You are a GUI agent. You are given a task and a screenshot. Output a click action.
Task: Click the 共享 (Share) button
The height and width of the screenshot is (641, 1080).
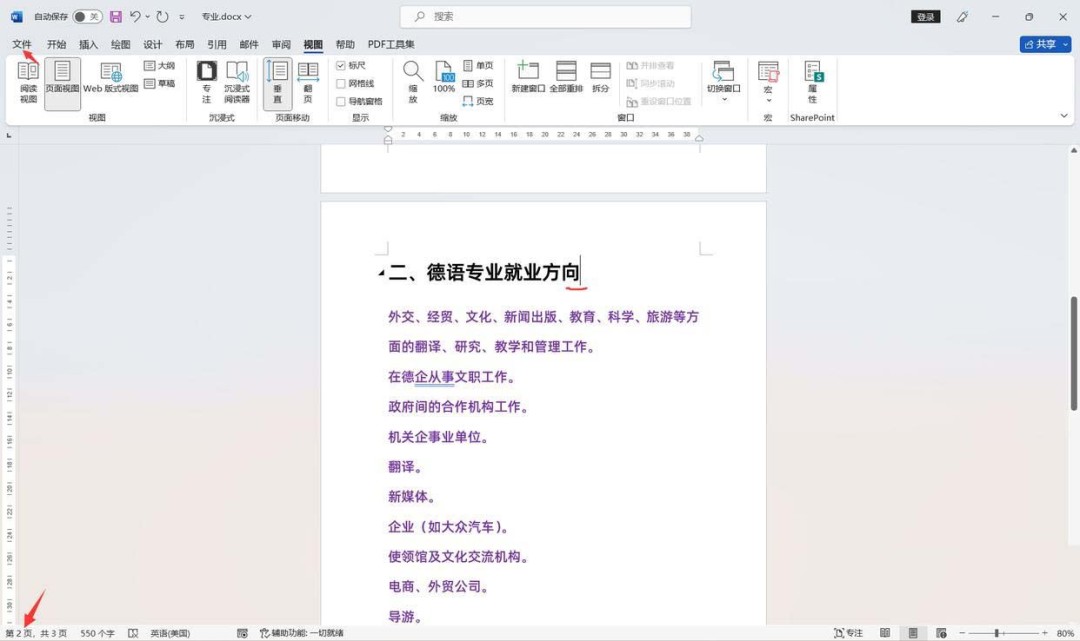pyautogui.click(x=1045, y=44)
